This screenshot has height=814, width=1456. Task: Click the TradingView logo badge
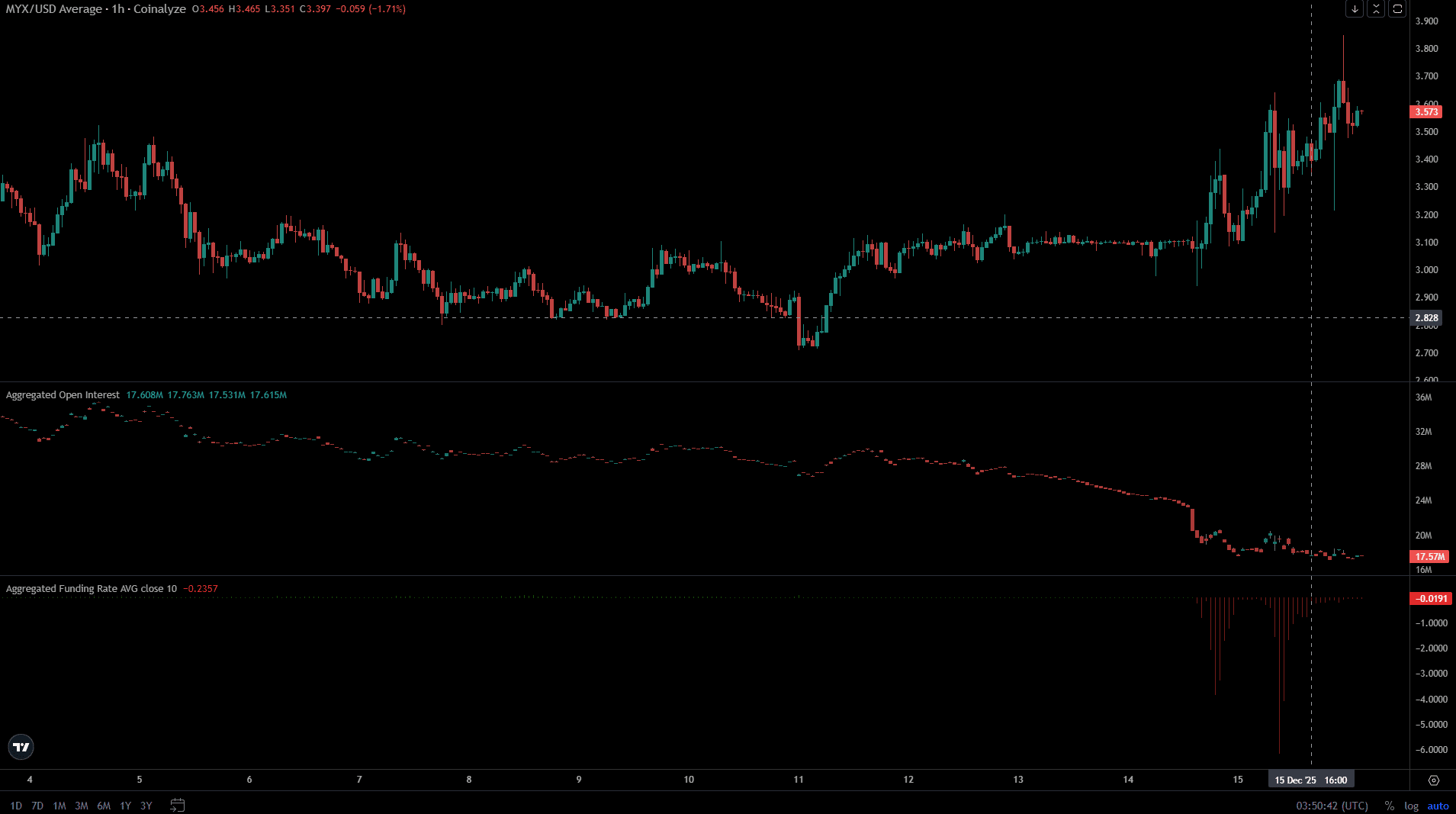pos(21,747)
